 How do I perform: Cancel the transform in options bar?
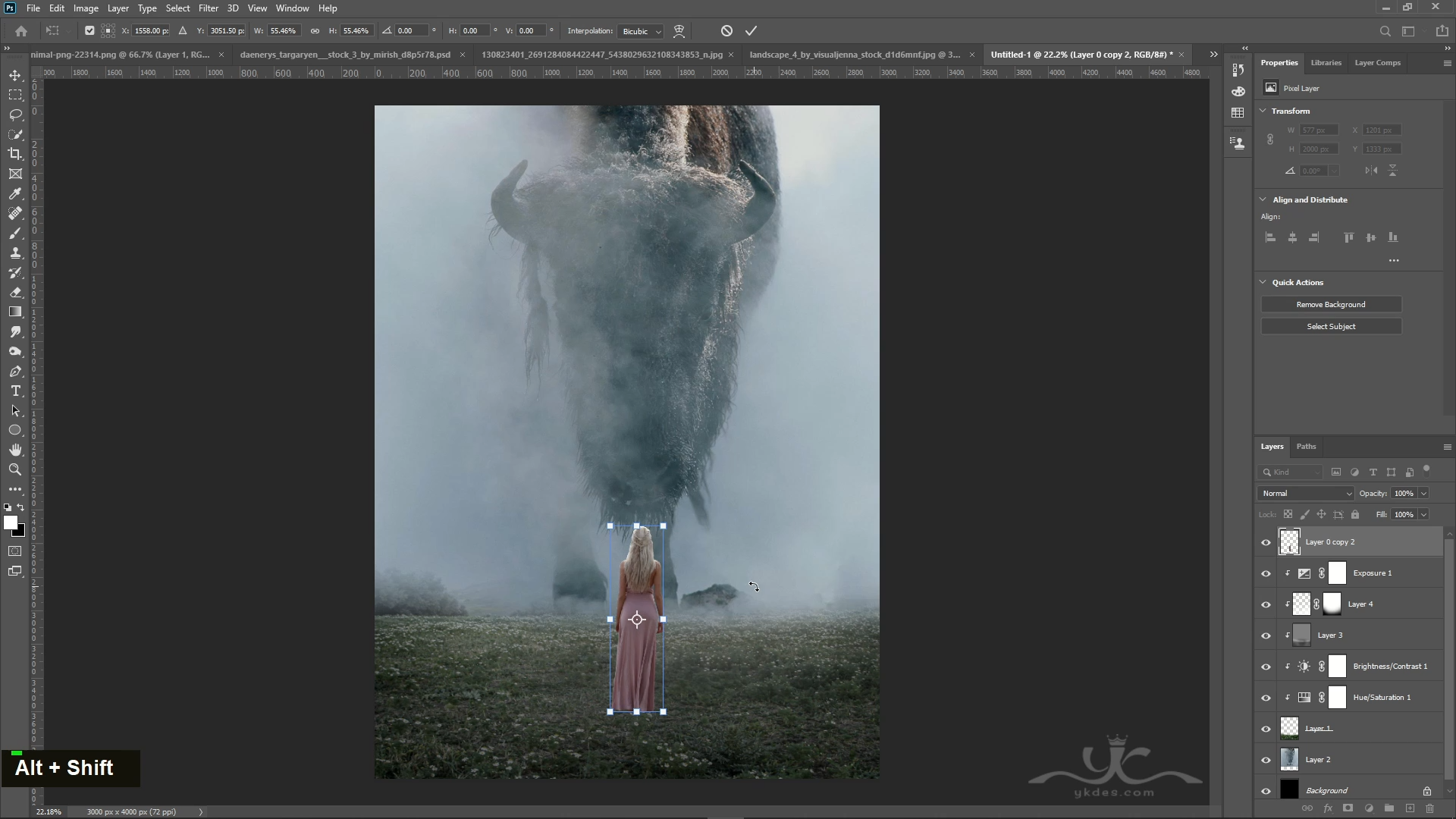(x=726, y=31)
